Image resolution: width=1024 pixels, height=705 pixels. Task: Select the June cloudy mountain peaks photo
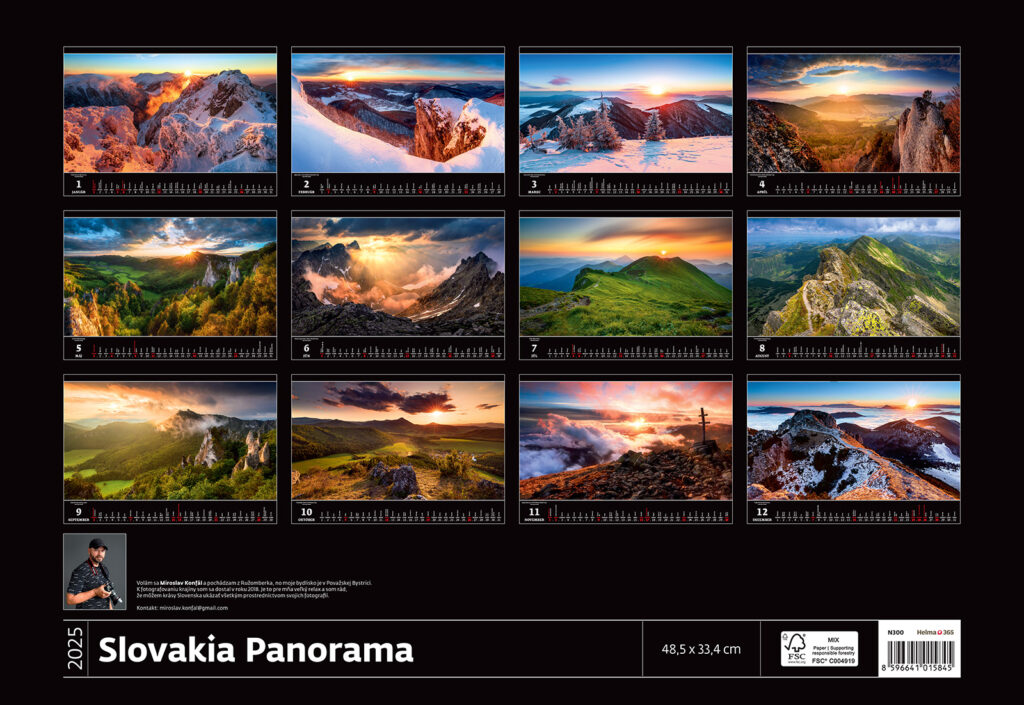[398, 276]
